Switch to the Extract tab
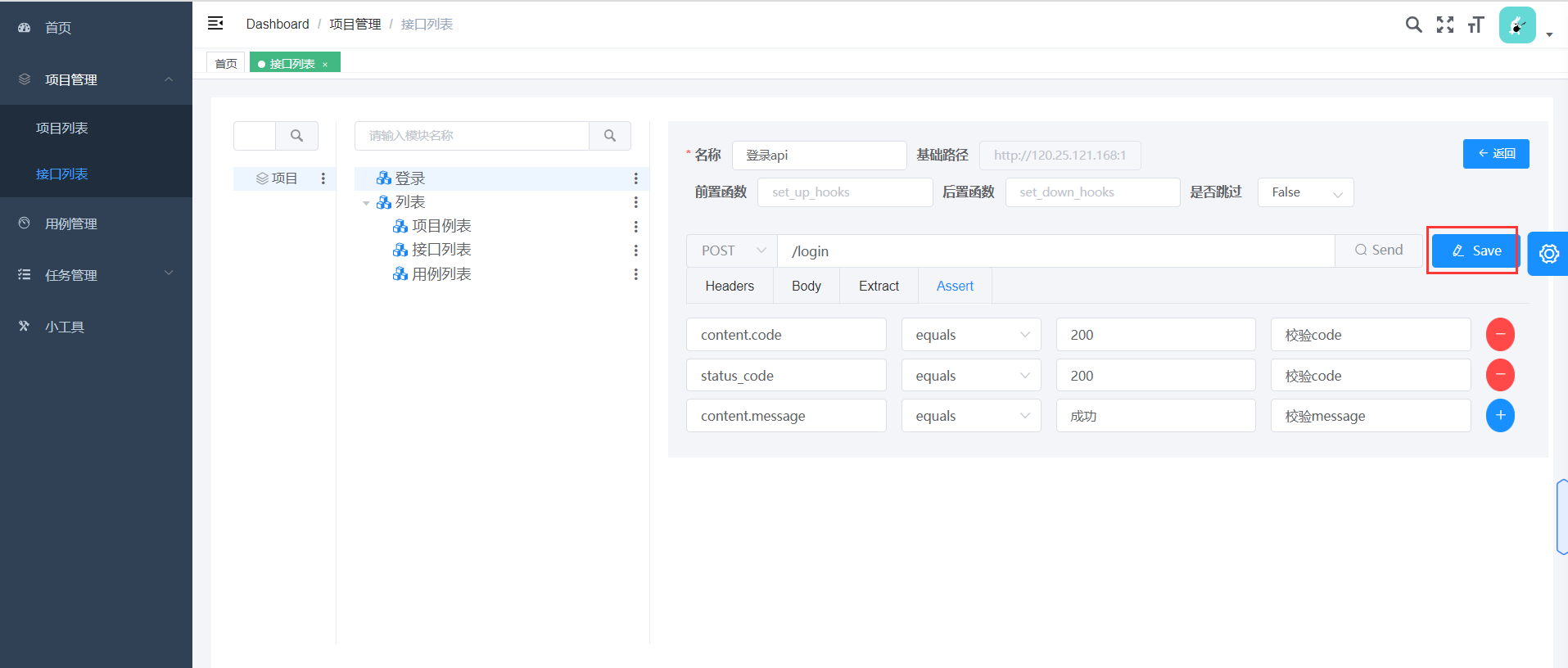This screenshot has width=1568, height=668. 879,286
